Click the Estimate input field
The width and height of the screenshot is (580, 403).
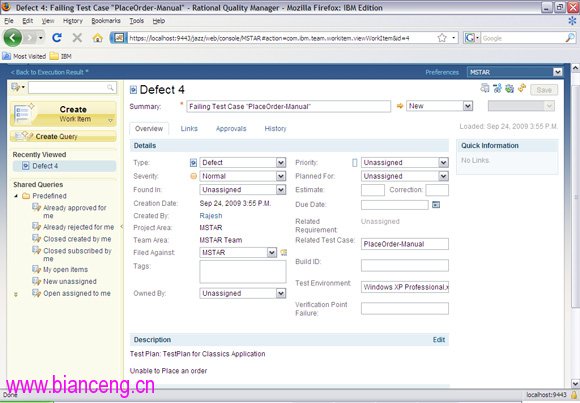[x=373, y=190]
